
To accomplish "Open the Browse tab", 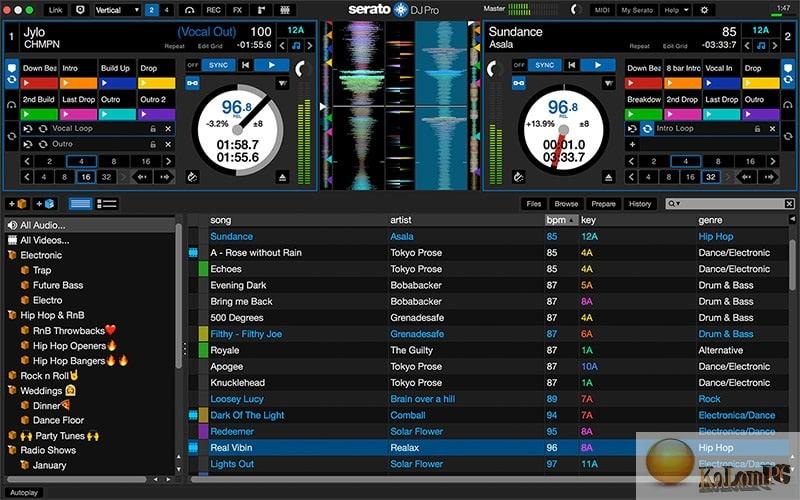I will coord(566,204).
